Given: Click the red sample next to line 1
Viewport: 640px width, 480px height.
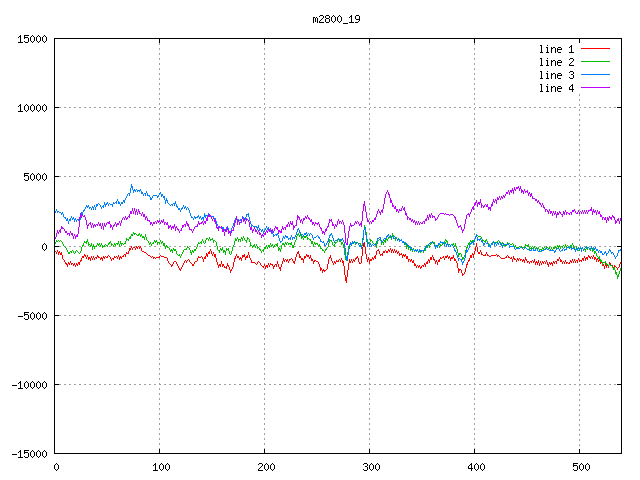Looking at the screenshot, I should [595, 49].
